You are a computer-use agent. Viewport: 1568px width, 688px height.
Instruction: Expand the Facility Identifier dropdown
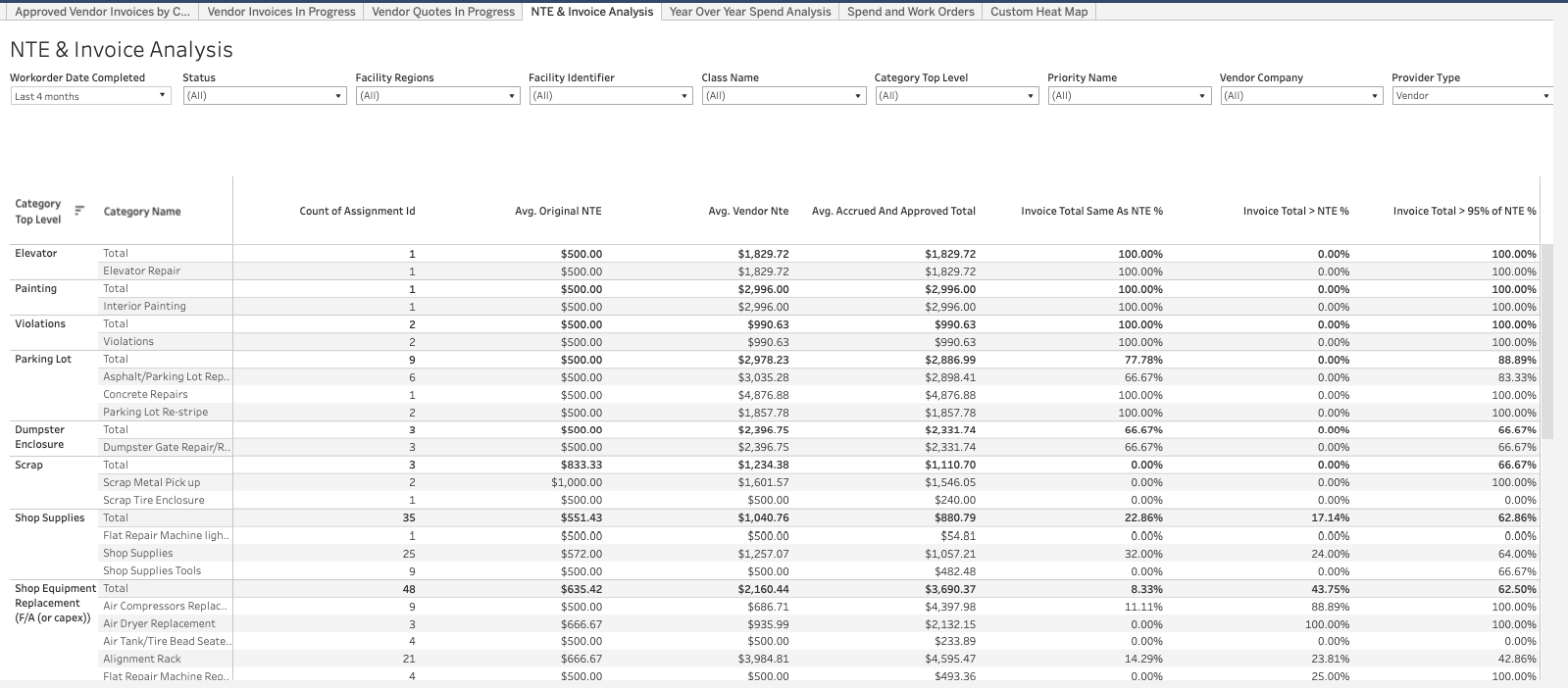point(610,96)
